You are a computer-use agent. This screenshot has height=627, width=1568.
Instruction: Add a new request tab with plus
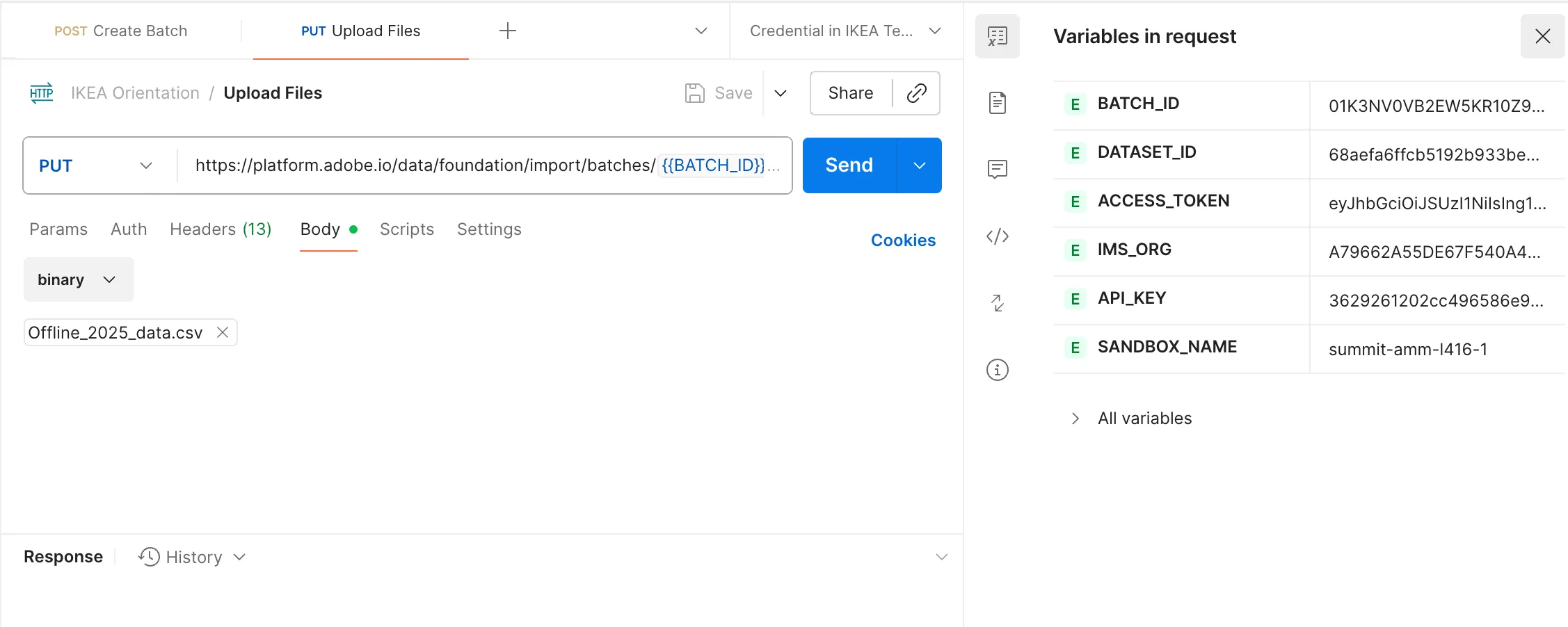[508, 31]
